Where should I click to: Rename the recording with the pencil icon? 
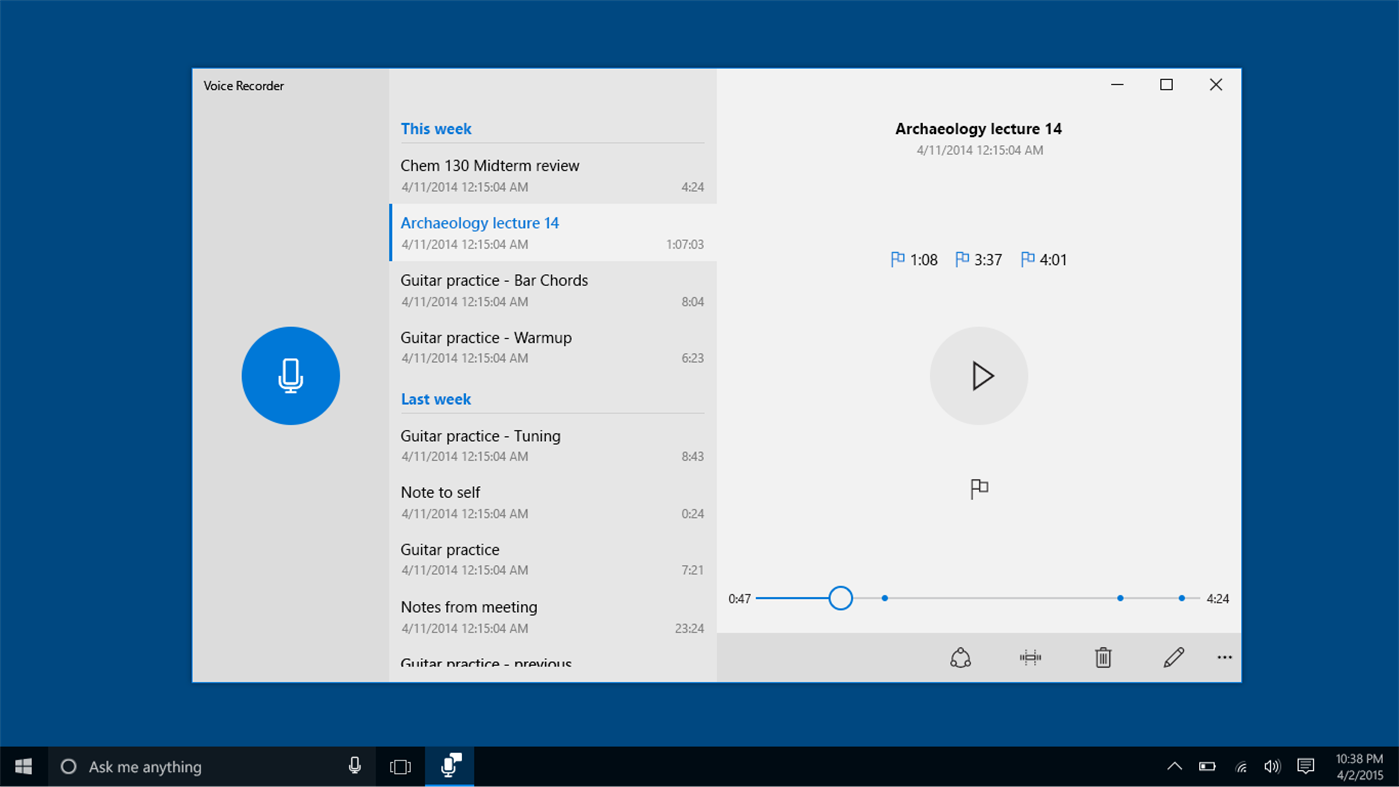1173,657
